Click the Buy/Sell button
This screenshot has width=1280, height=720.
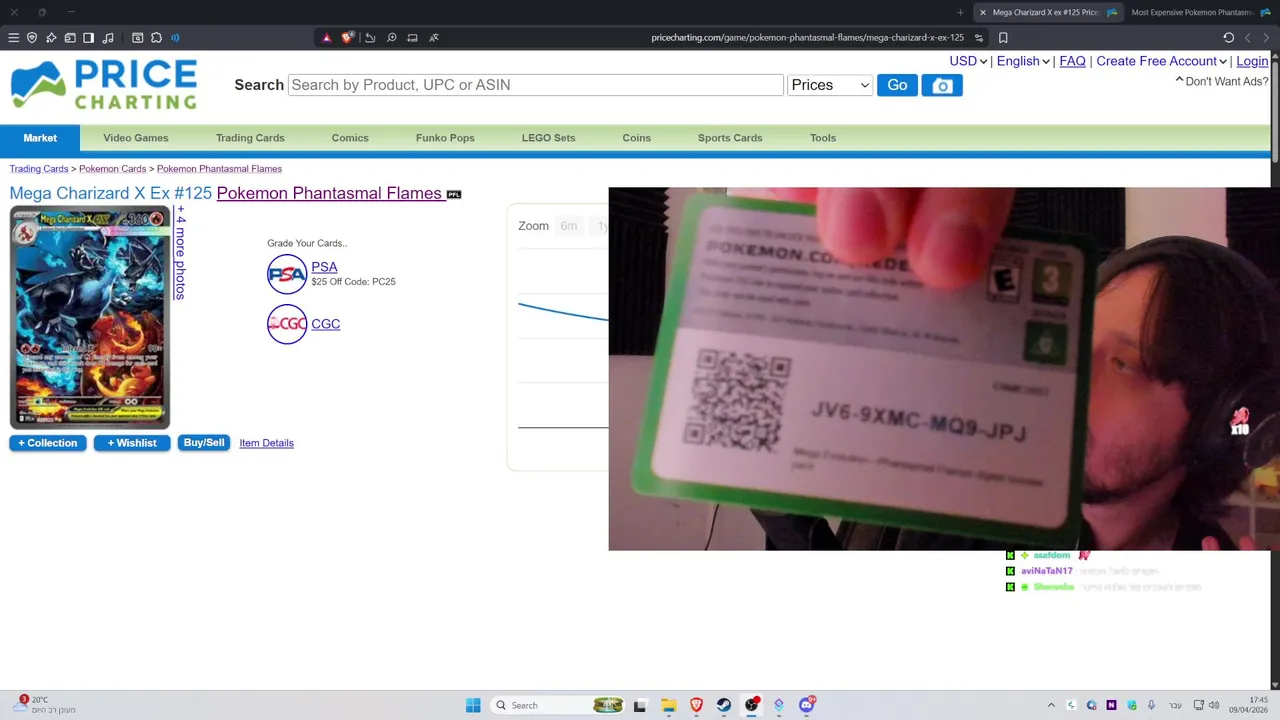click(204, 443)
